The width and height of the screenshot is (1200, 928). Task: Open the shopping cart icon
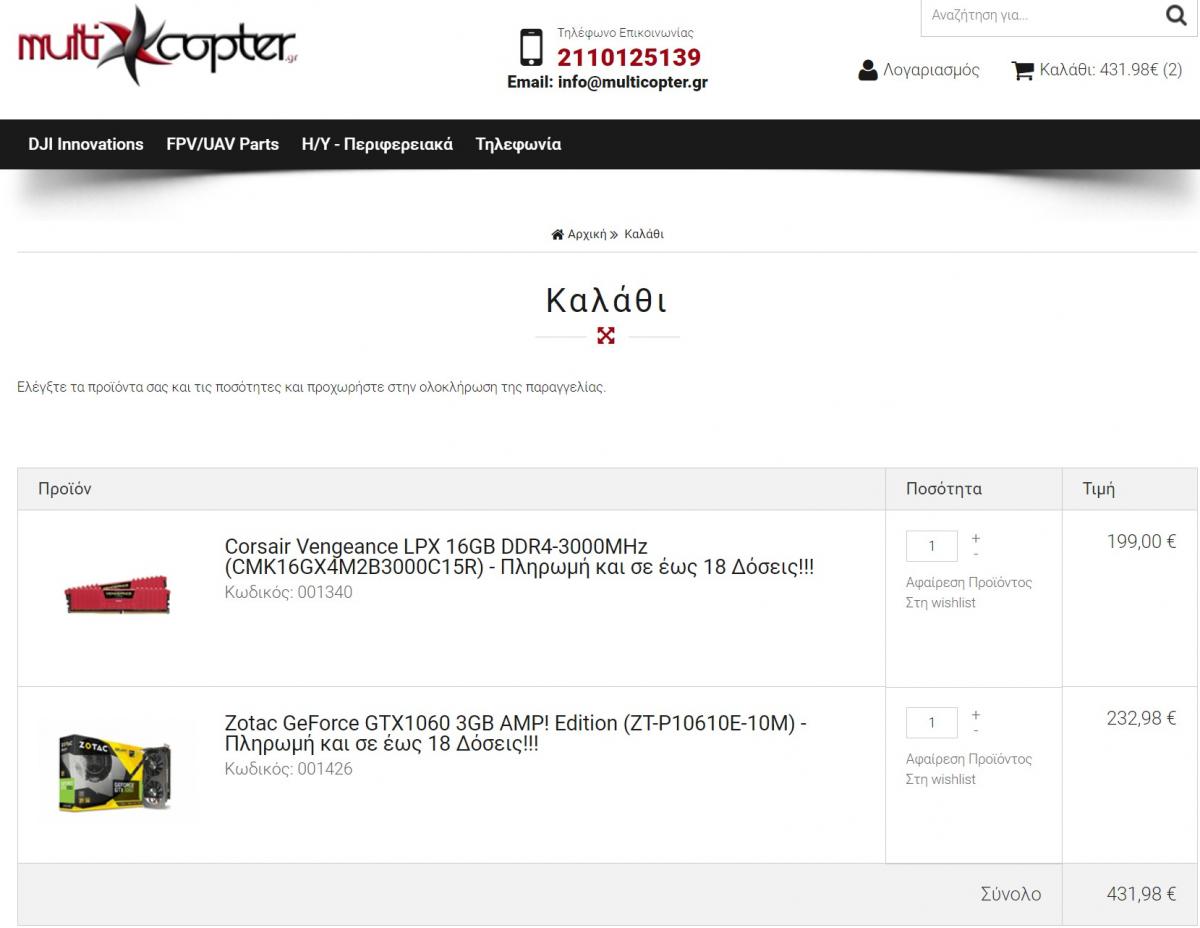[x=1022, y=70]
